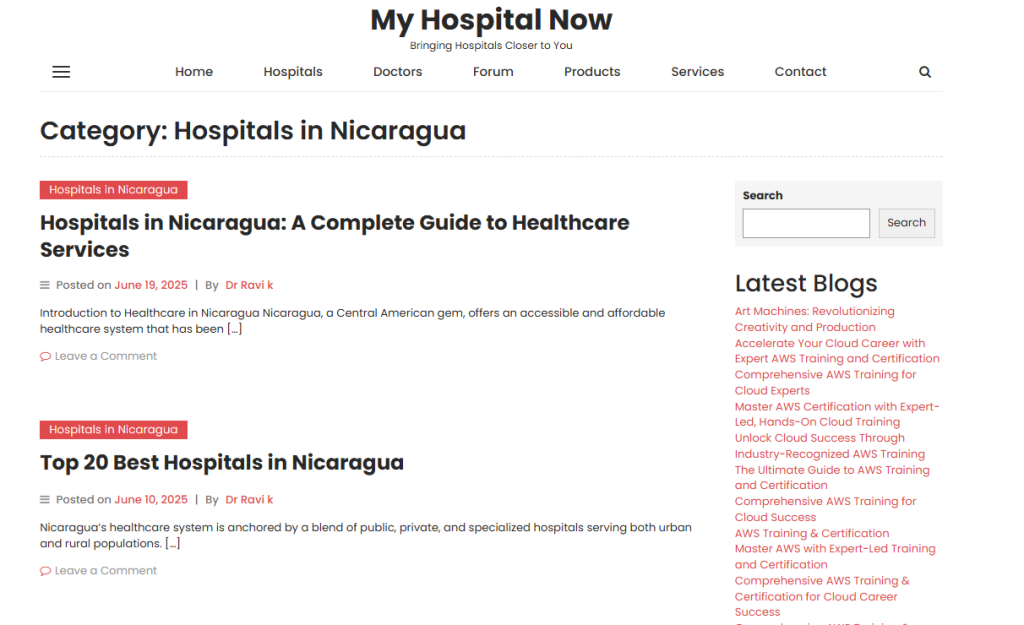Viewport: 1024px width, 625px height.
Task: Click Contact in the top navigation
Action: (x=800, y=72)
